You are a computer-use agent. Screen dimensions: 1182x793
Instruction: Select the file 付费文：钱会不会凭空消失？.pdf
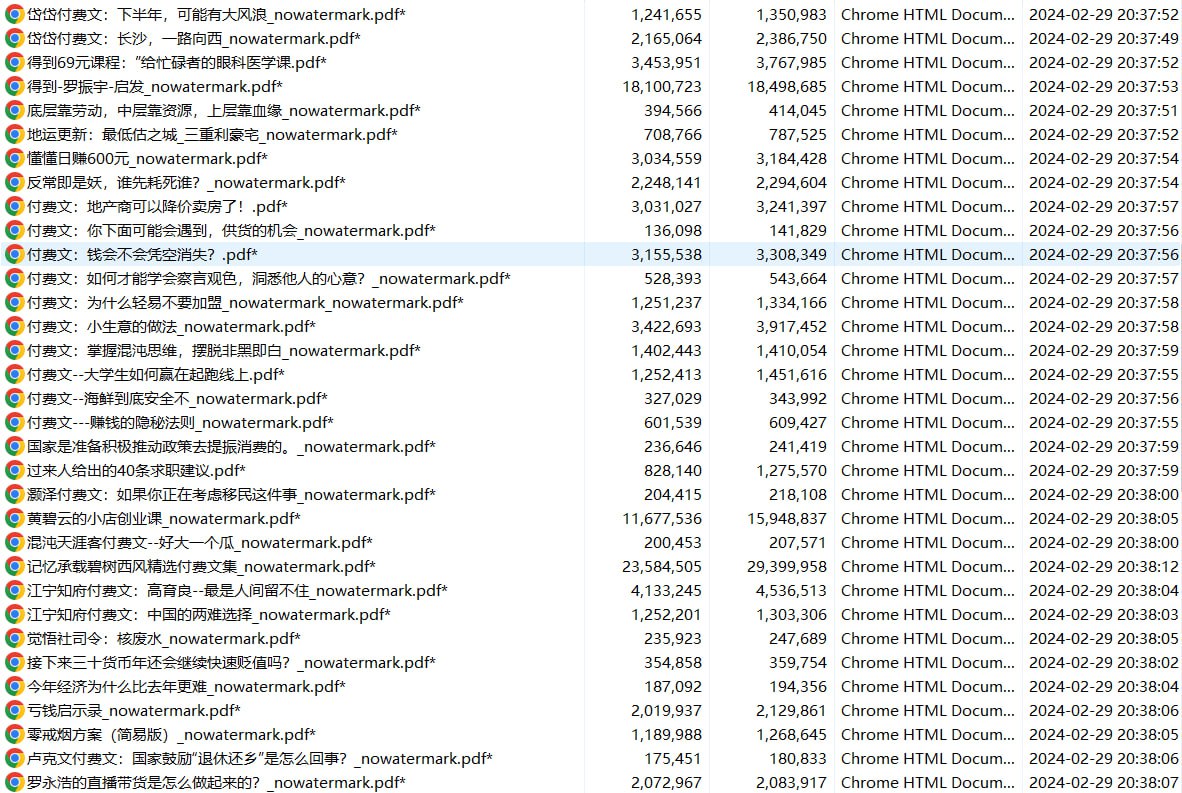(141, 255)
